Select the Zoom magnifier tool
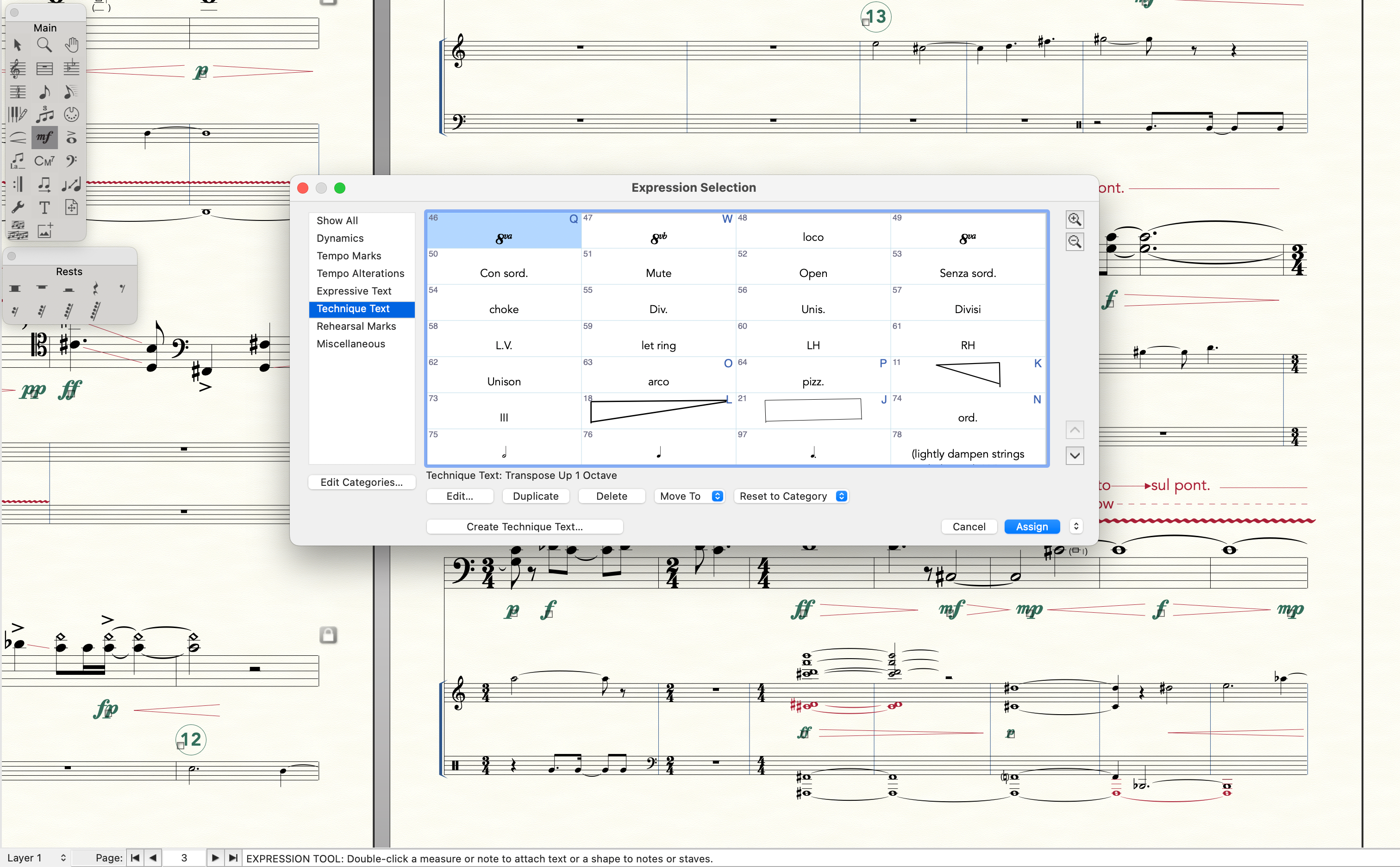The image size is (1400, 867). tap(44, 45)
